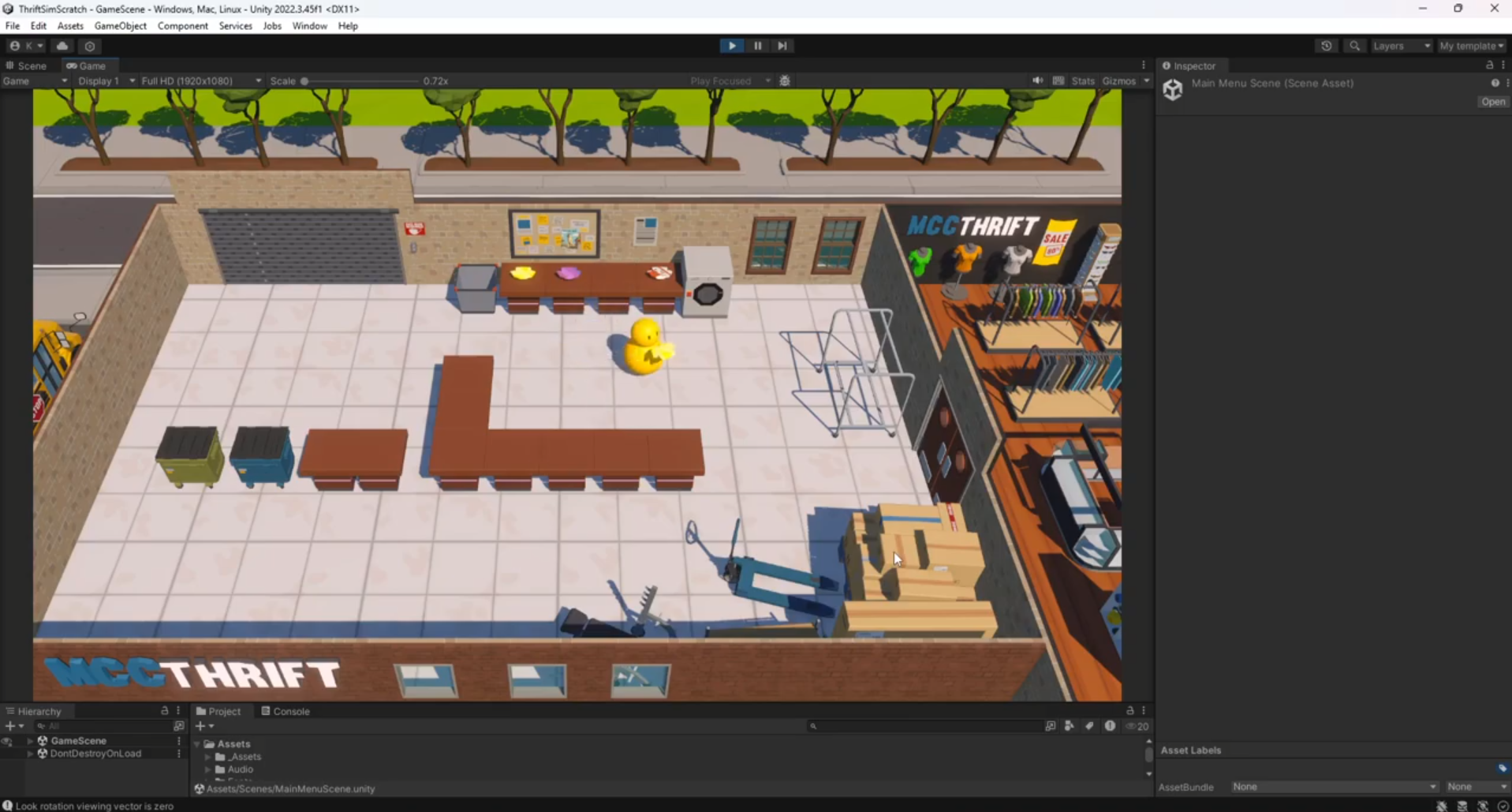Lock the Inspector panel
This screenshot has height=812, width=1512.
(x=1489, y=65)
